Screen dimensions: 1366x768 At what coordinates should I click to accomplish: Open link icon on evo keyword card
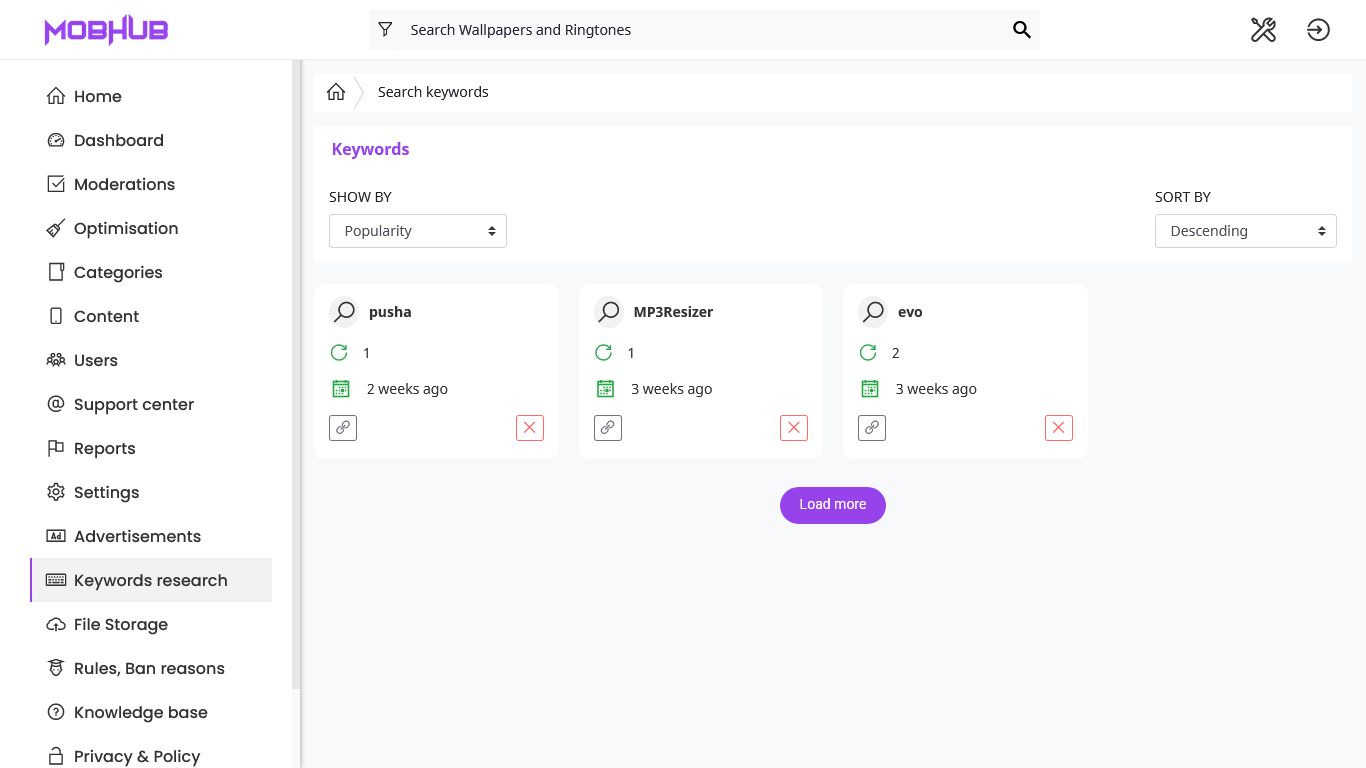(872, 428)
